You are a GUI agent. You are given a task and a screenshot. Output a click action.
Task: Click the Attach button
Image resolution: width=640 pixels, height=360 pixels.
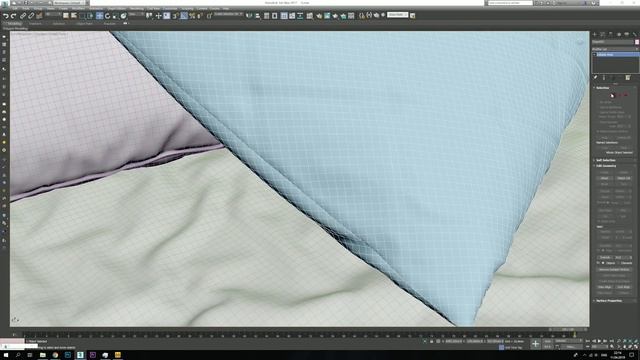pyautogui.click(x=604, y=178)
